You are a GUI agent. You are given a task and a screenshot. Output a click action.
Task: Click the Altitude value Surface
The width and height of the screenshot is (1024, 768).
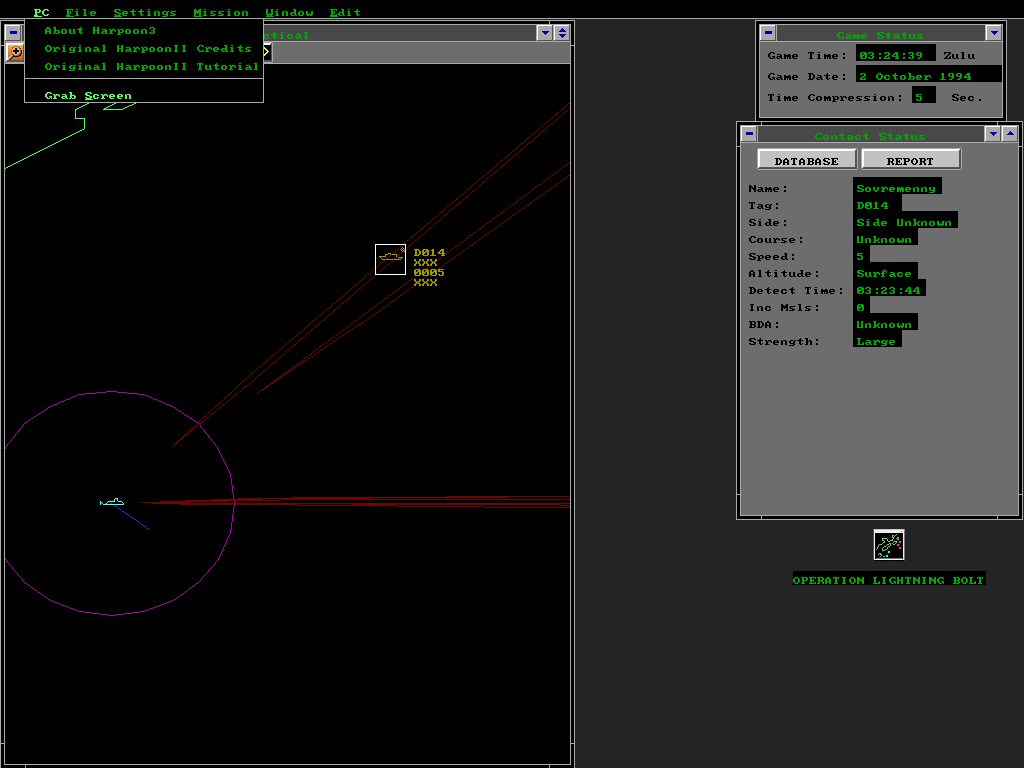click(x=885, y=273)
